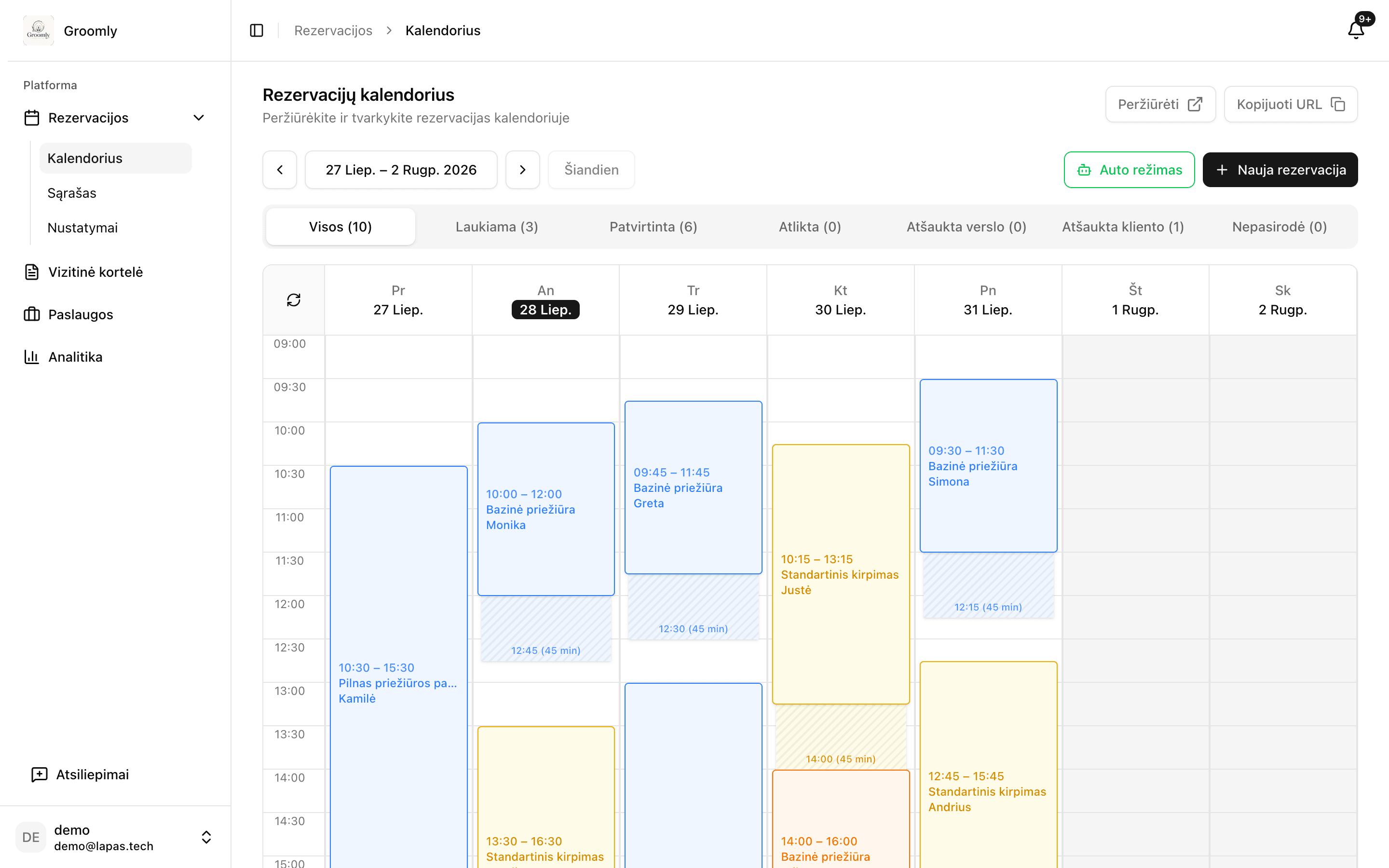Screen dimensions: 1389x868
Task: Click the calendar refresh icon
Action: click(294, 299)
